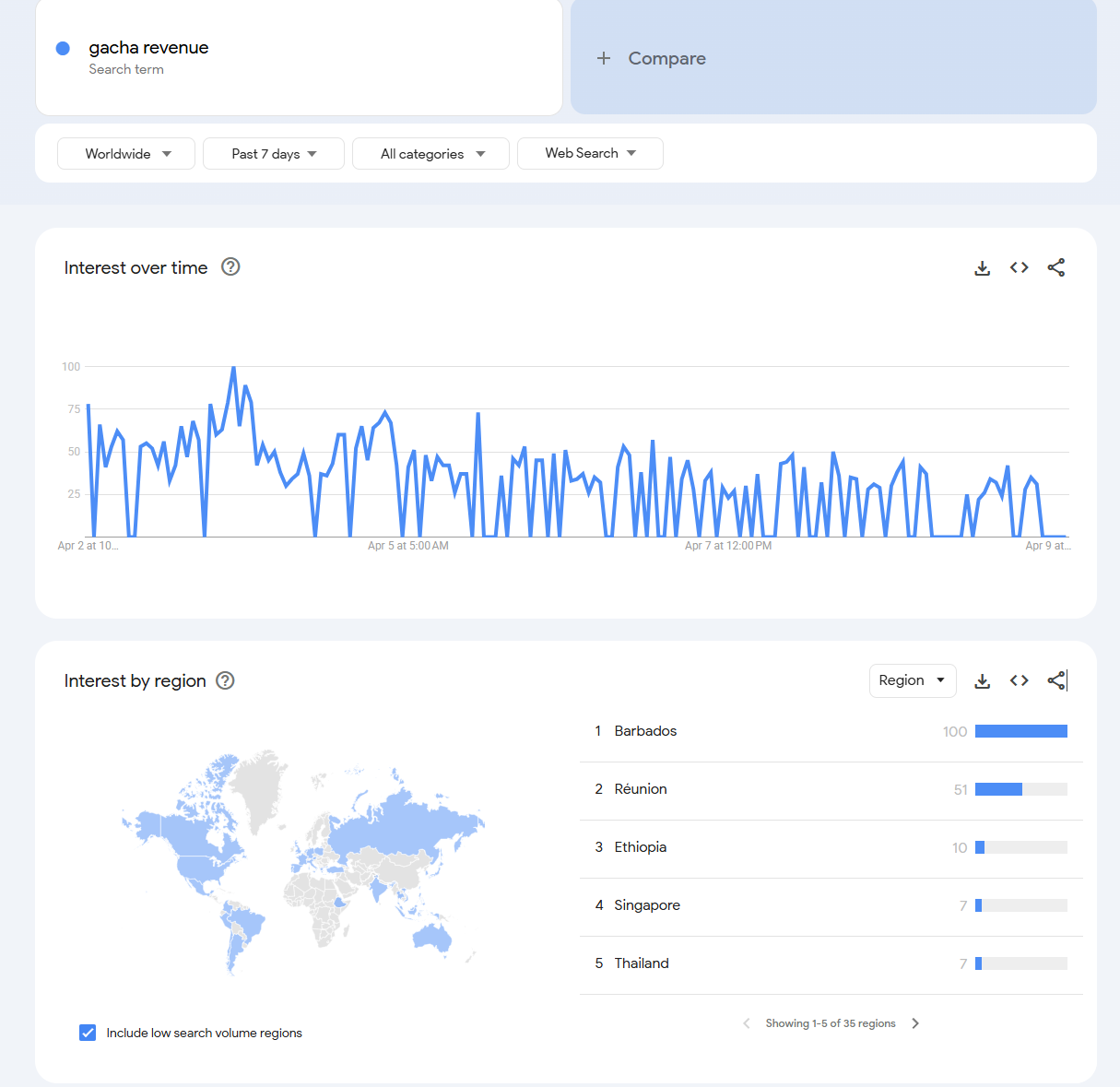Edit the gacha revenue search term
The image size is (1120, 1087).
[x=299, y=57]
